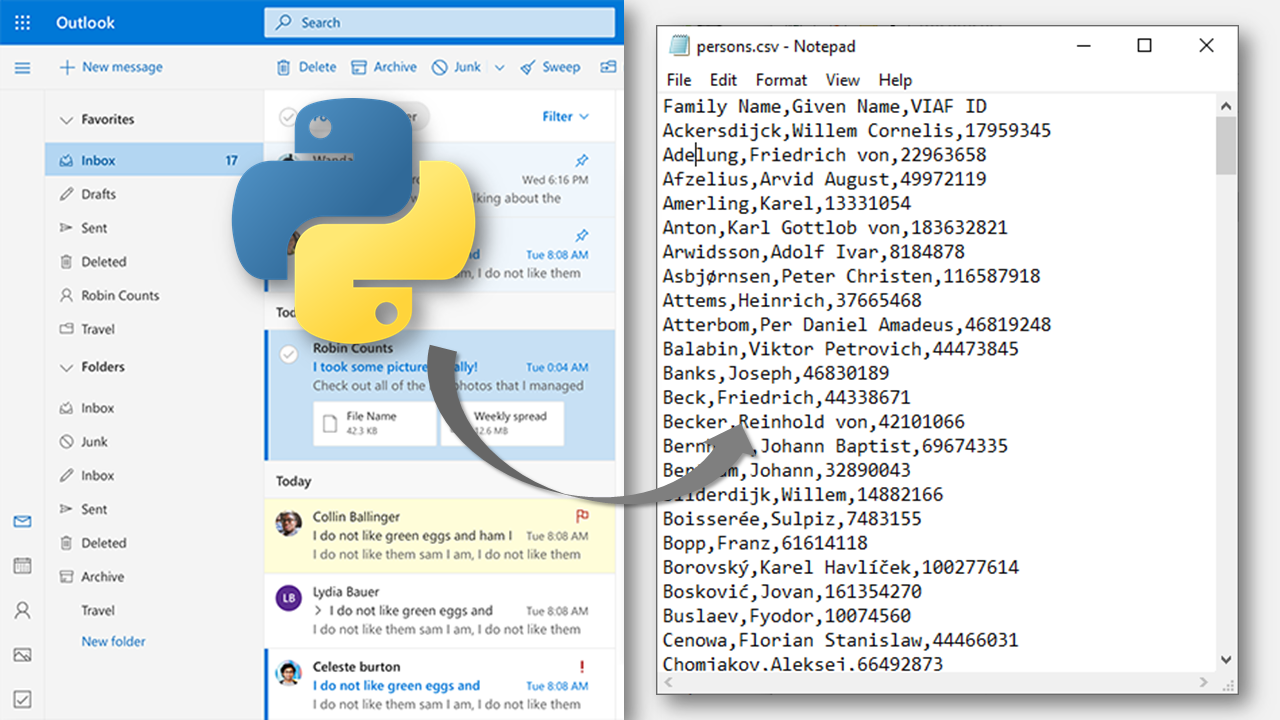Click the New message button
1280x720 pixels.
(x=110, y=67)
